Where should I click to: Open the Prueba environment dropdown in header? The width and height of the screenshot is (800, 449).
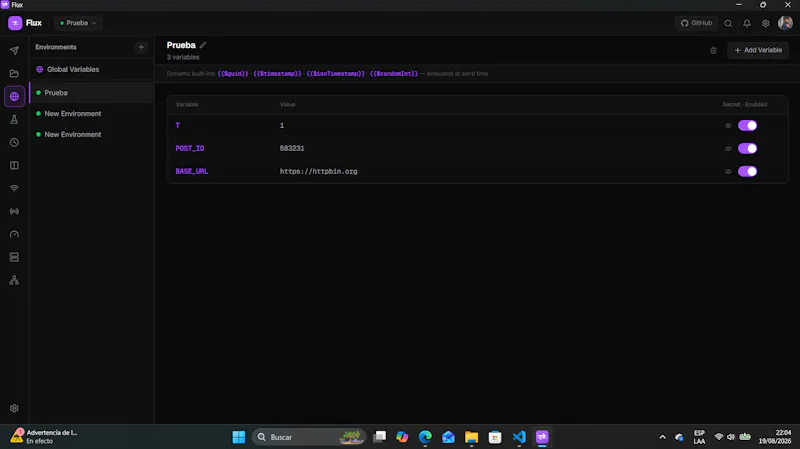click(x=78, y=23)
